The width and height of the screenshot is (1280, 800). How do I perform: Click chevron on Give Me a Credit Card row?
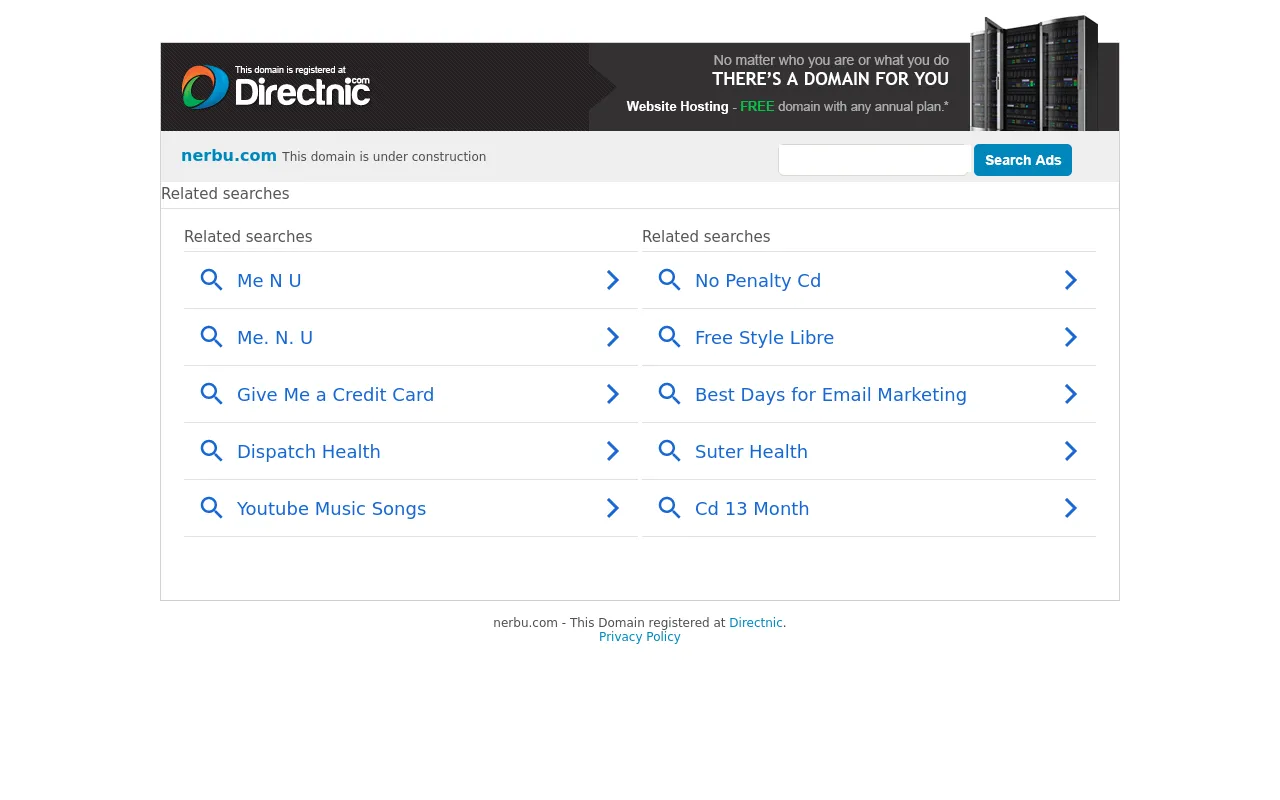pyautogui.click(x=613, y=394)
